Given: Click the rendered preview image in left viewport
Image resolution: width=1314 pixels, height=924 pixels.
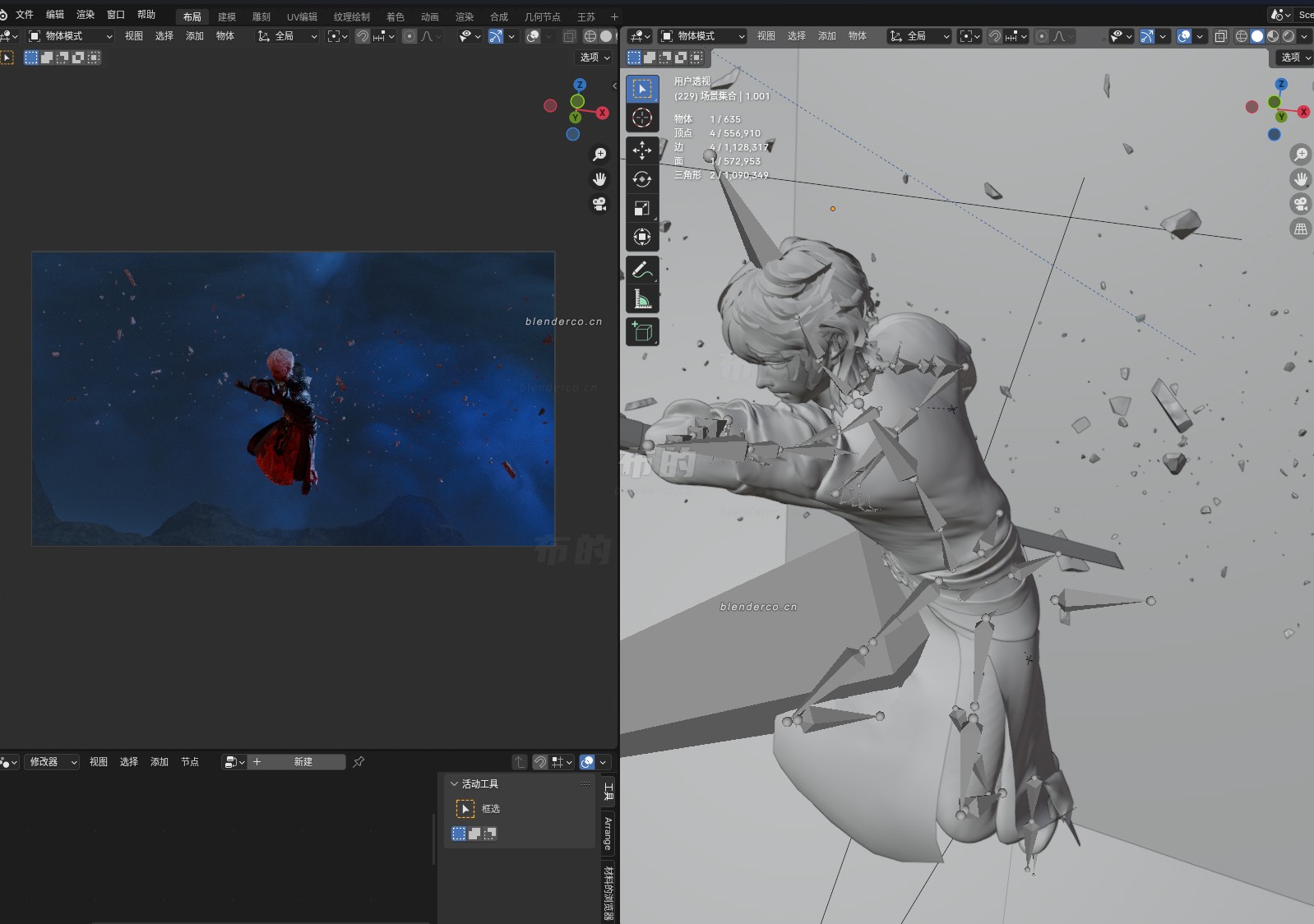Looking at the screenshot, I should (294, 399).
